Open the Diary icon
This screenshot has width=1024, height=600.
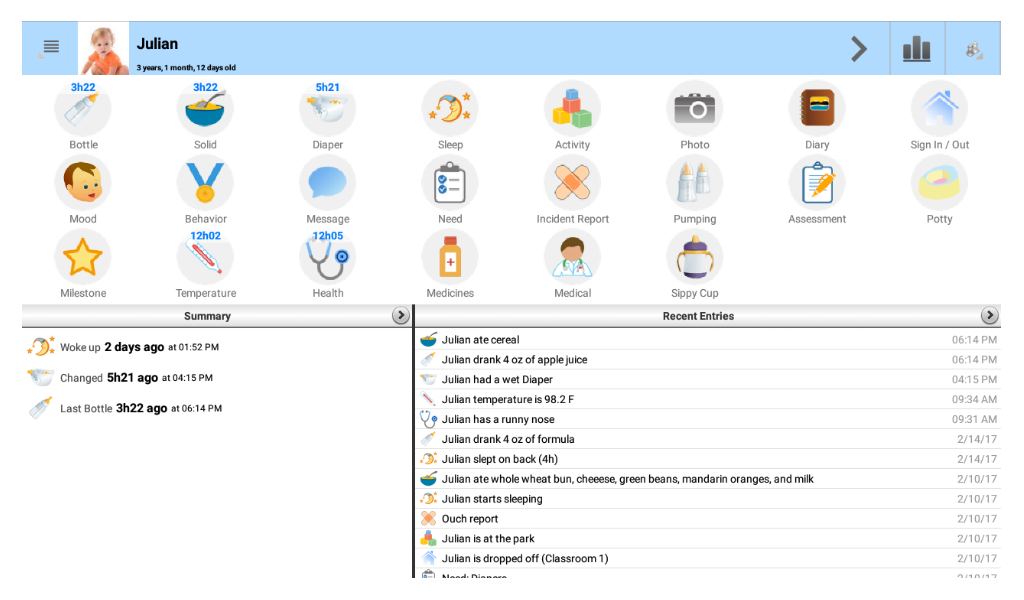click(817, 110)
